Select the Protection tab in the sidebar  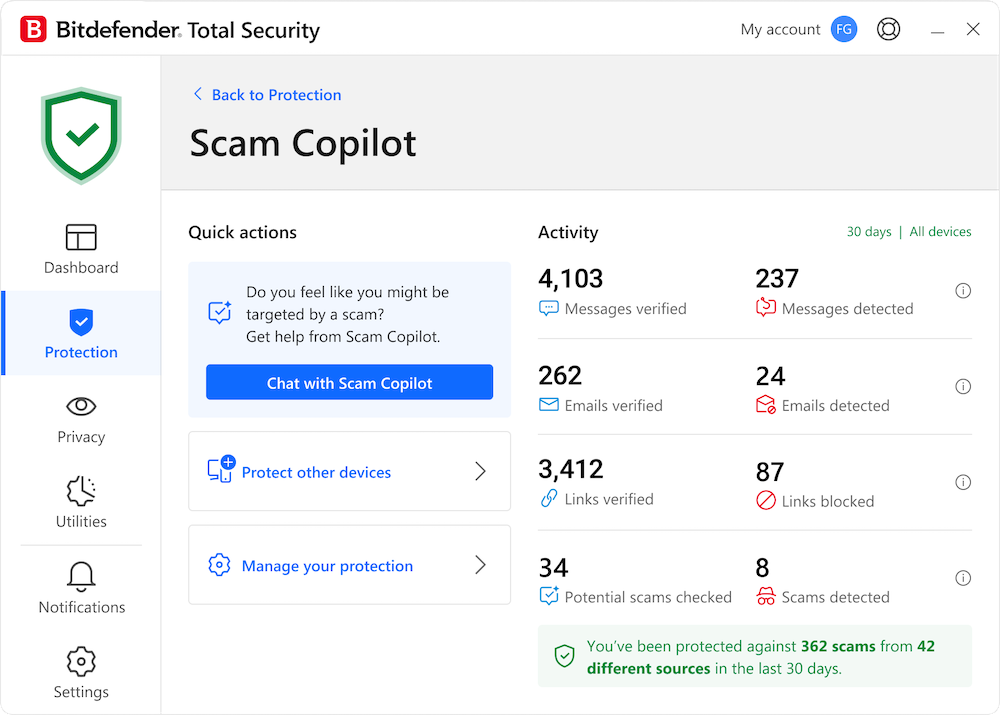tap(81, 333)
